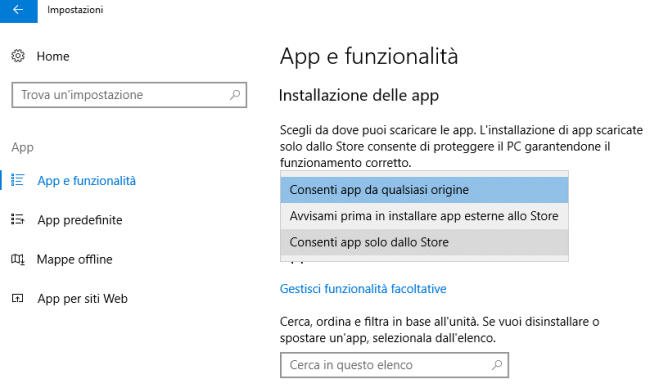
Task: Choose Consenti app solo dallo Store
Action: point(424,242)
